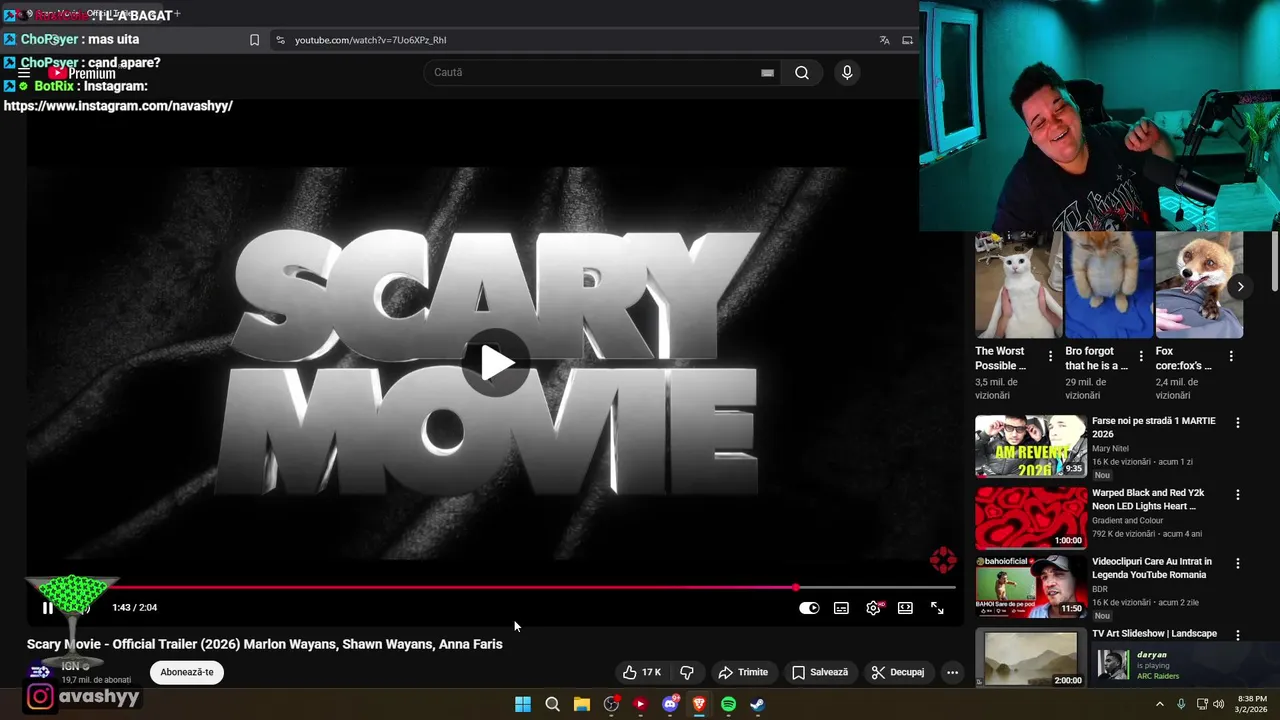
Task: Pause the video with the pause icon
Action: click(47, 608)
